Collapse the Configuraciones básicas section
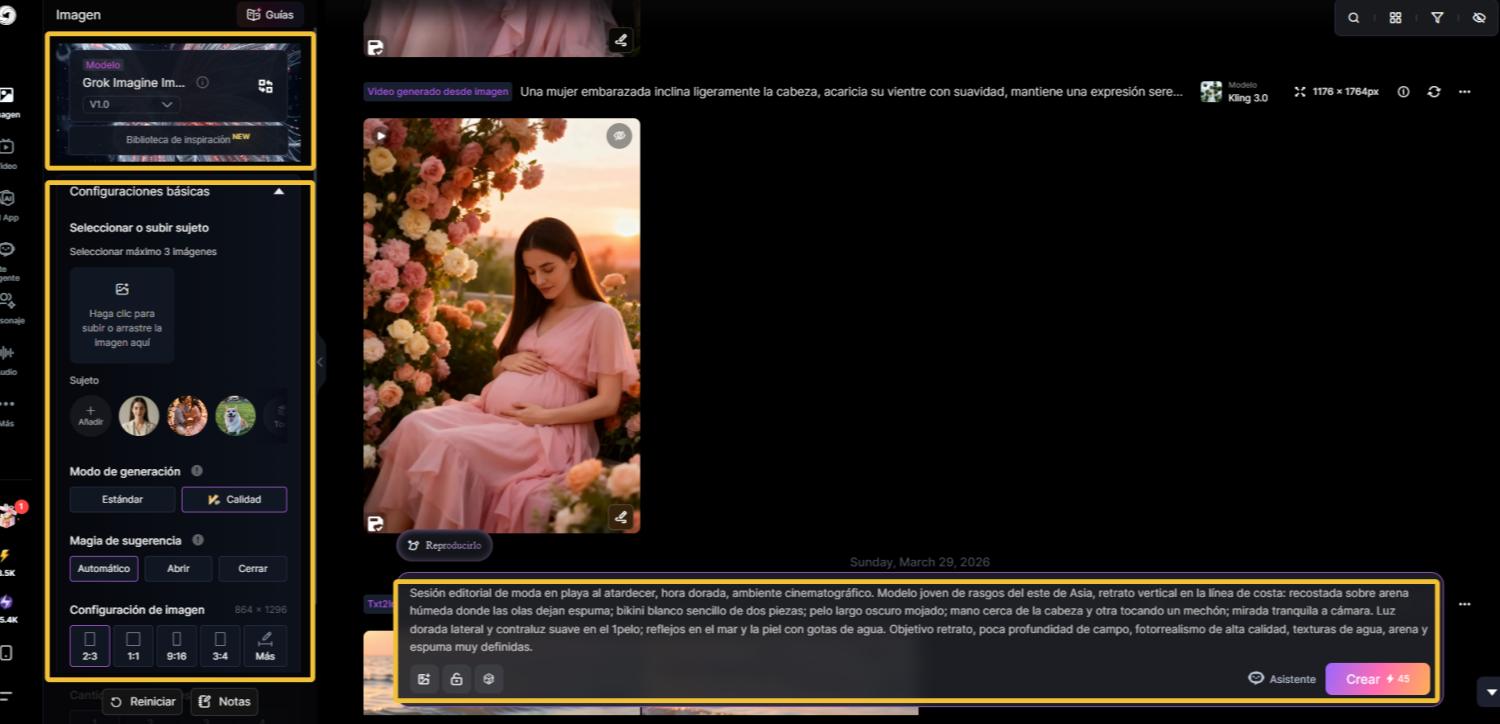 (279, 191)
